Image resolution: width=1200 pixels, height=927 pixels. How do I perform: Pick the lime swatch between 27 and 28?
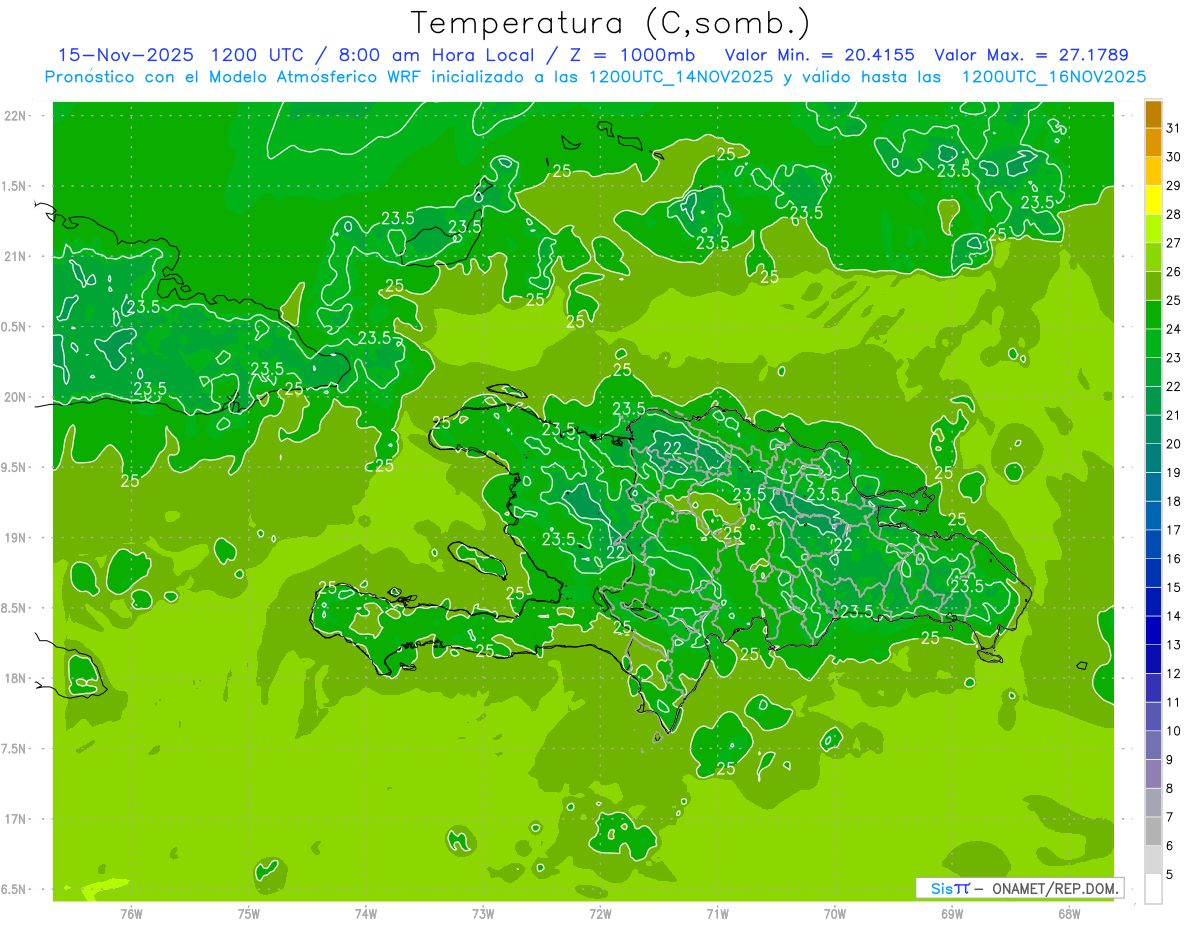[x=1153, y=229]
